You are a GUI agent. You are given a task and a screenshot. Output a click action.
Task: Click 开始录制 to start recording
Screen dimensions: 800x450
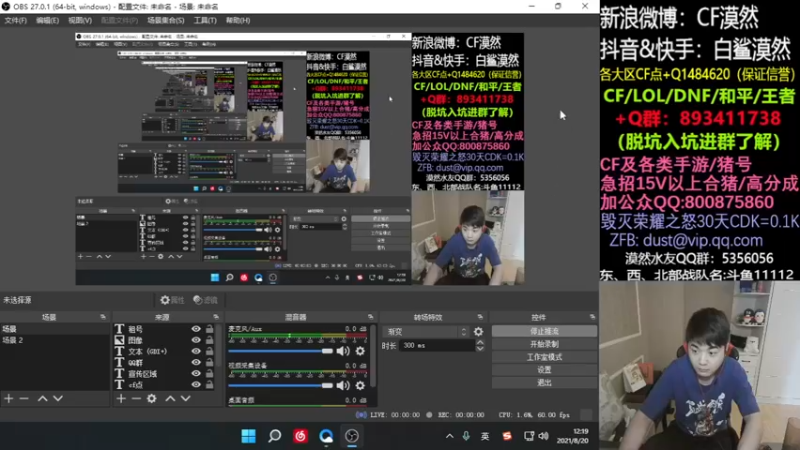tap(544, 344)
